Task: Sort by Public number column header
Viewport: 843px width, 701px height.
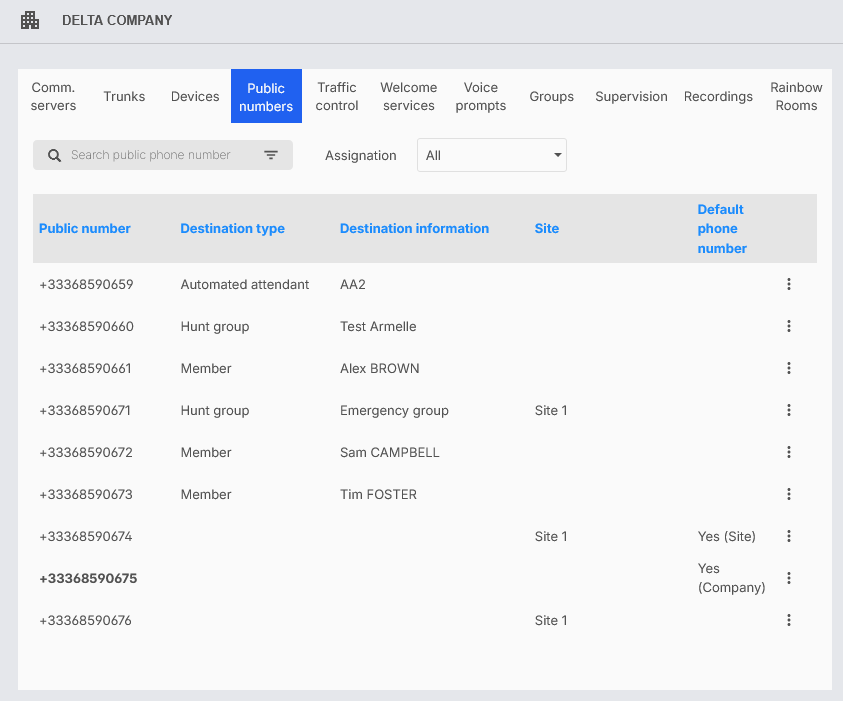Action: [x=85, y=229]
